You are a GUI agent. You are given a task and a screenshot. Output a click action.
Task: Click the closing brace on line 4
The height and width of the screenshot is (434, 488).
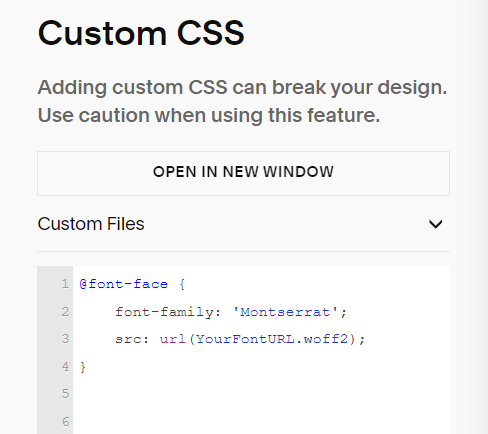(x=83, y=367)
